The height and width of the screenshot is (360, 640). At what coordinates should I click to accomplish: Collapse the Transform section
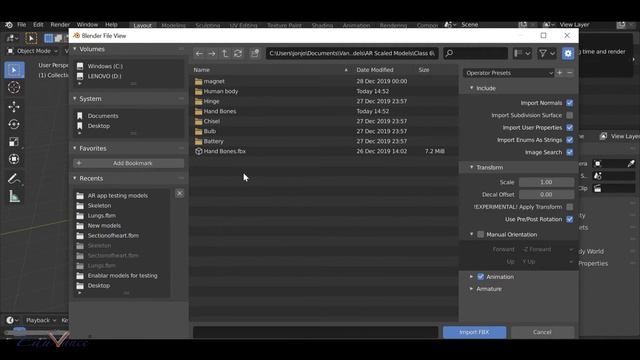tap(472, 167)
